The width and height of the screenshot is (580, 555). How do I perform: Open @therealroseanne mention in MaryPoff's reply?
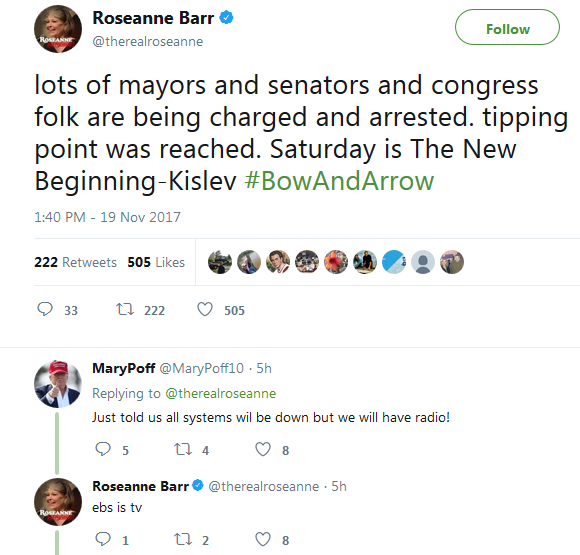point(220,393)
